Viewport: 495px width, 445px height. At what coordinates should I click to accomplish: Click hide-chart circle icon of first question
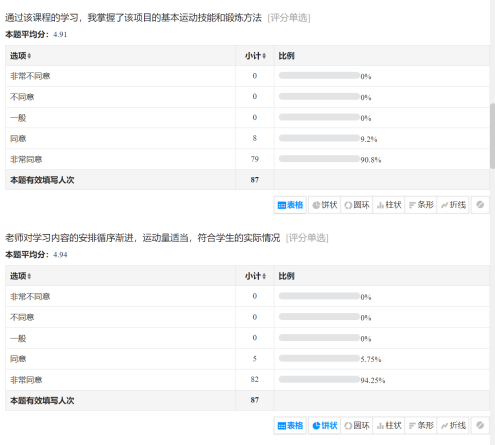(480, 205)
